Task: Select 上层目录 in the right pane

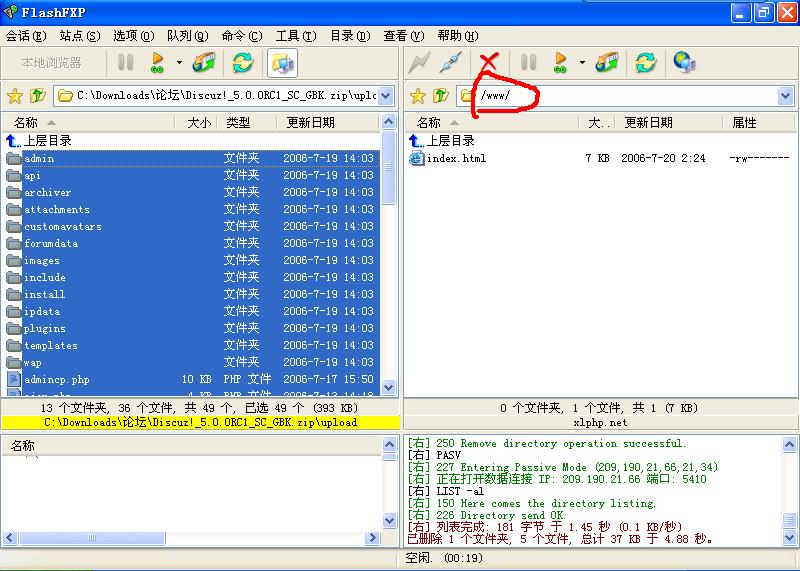Action: 442,141
